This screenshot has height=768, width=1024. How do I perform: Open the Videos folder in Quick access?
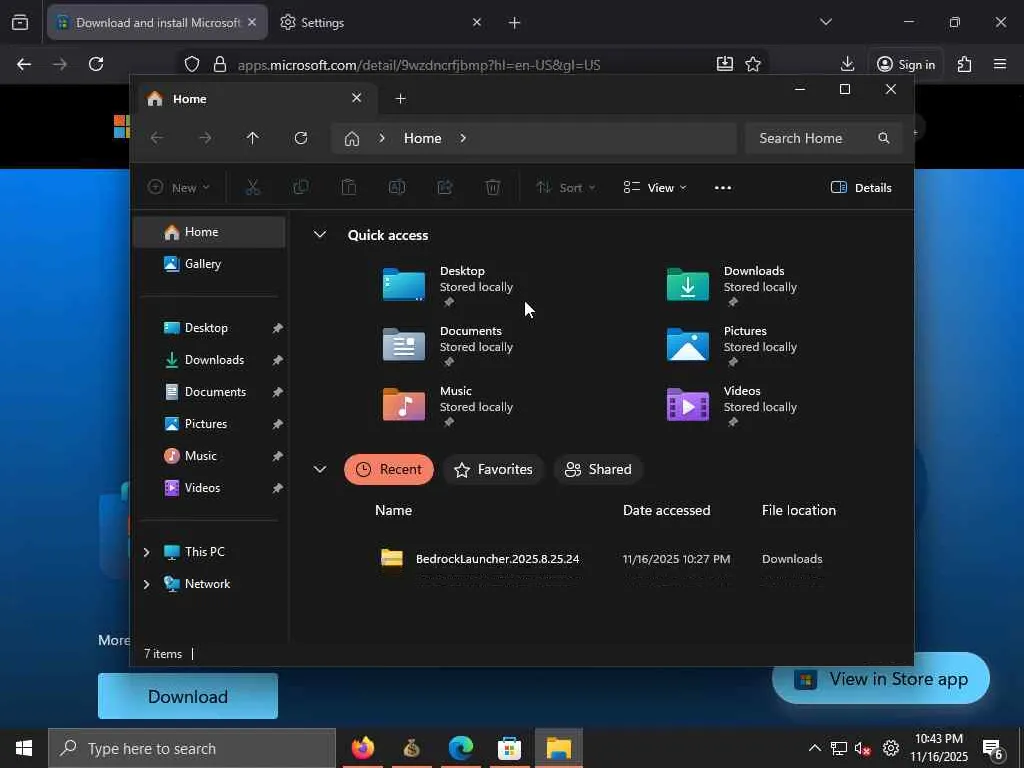733,406
